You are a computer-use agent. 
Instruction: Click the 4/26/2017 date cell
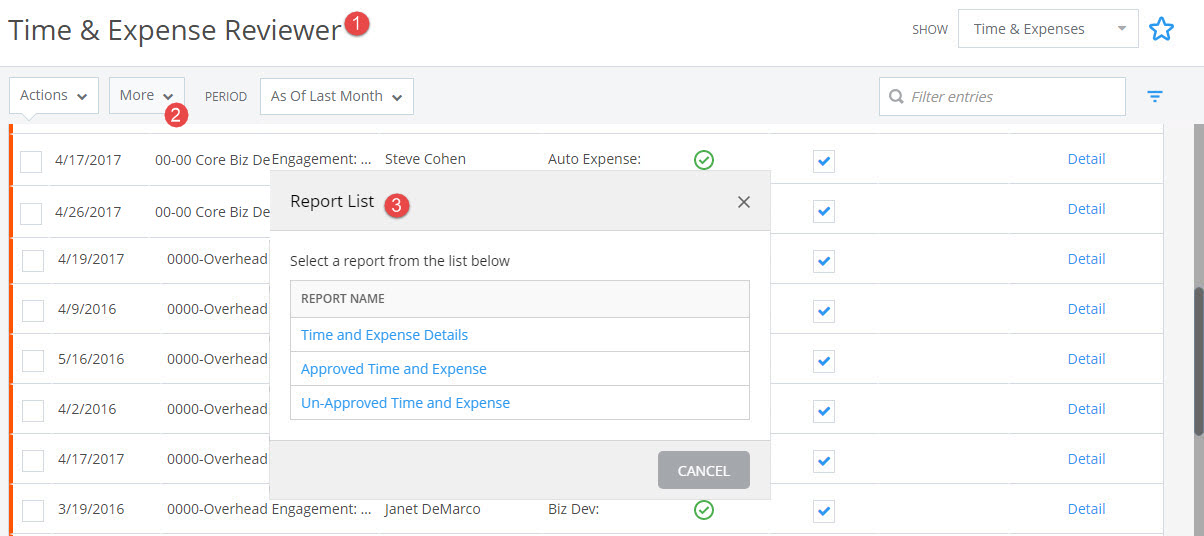(88, 212)
